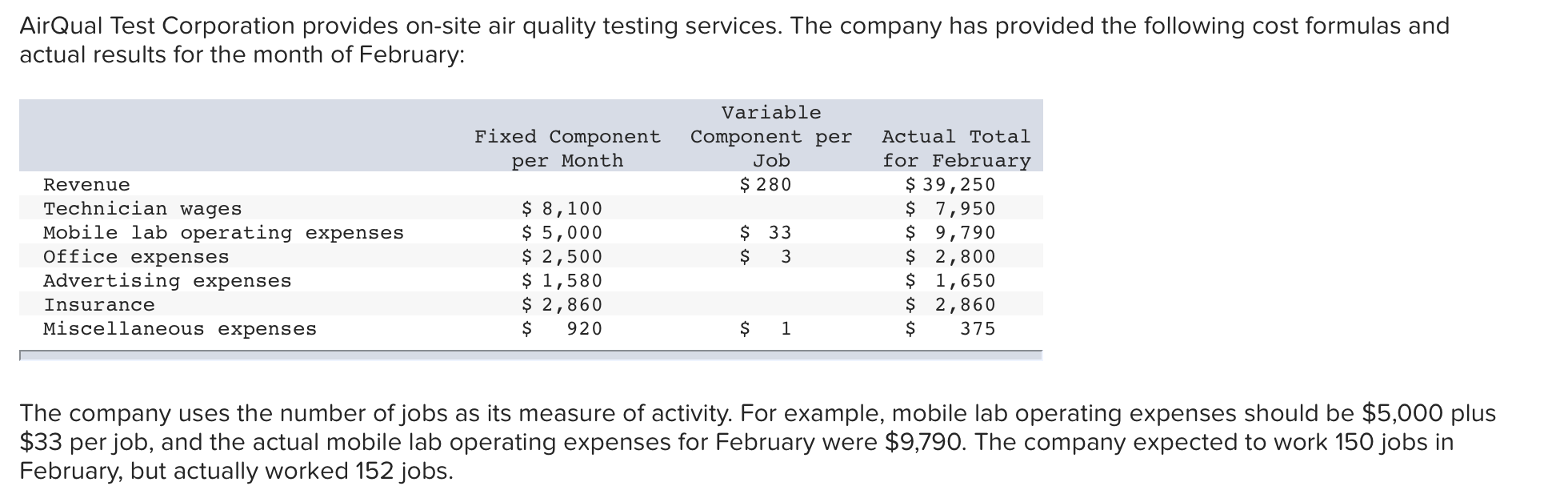Viewport: 1568px width, 498px height.
Task: Select the $2,800 office expenses actual cell
Action: click(x=950, y=257)
